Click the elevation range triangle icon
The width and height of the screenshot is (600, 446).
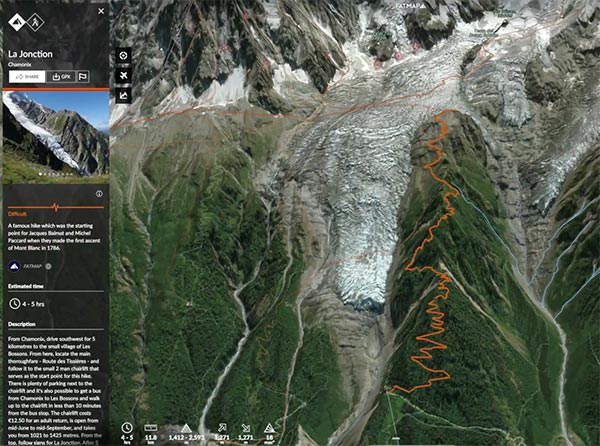186,428
